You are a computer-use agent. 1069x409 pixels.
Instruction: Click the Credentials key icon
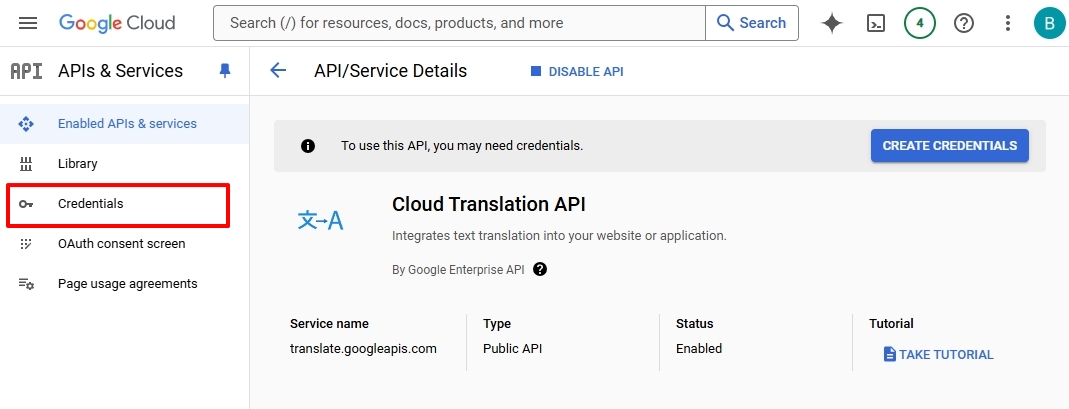(26, 204)
